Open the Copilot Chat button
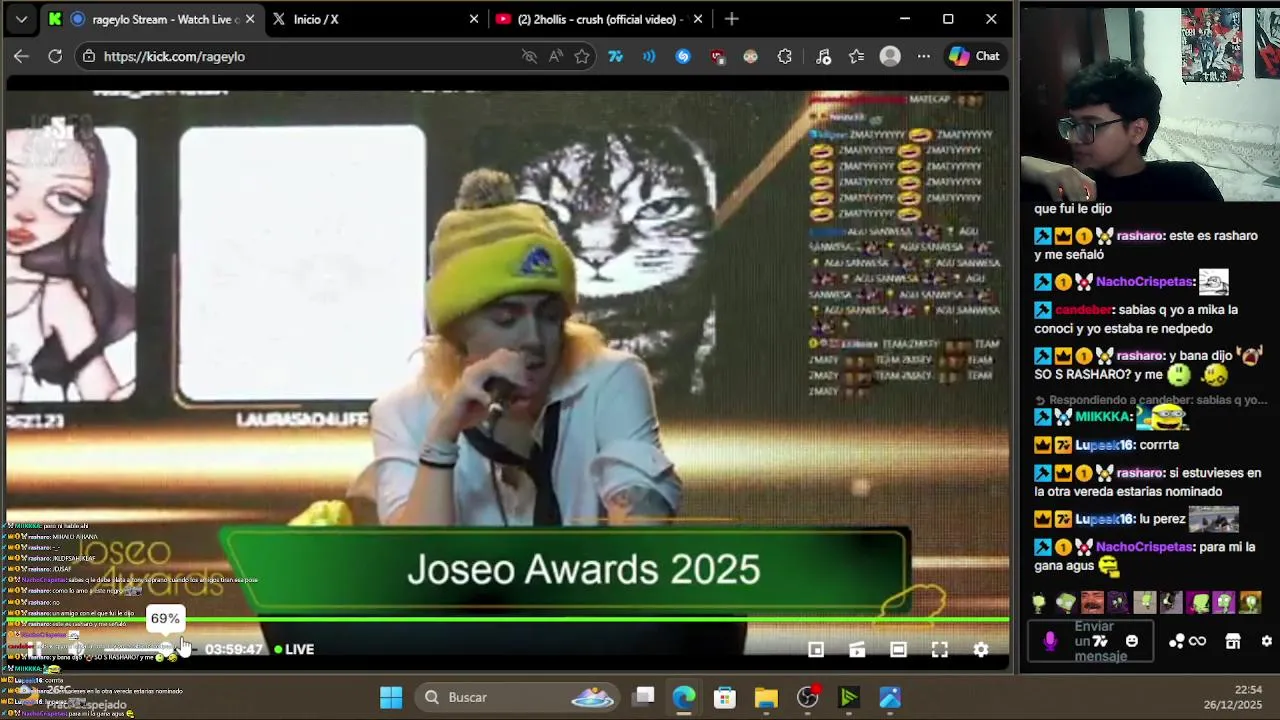 974,56
